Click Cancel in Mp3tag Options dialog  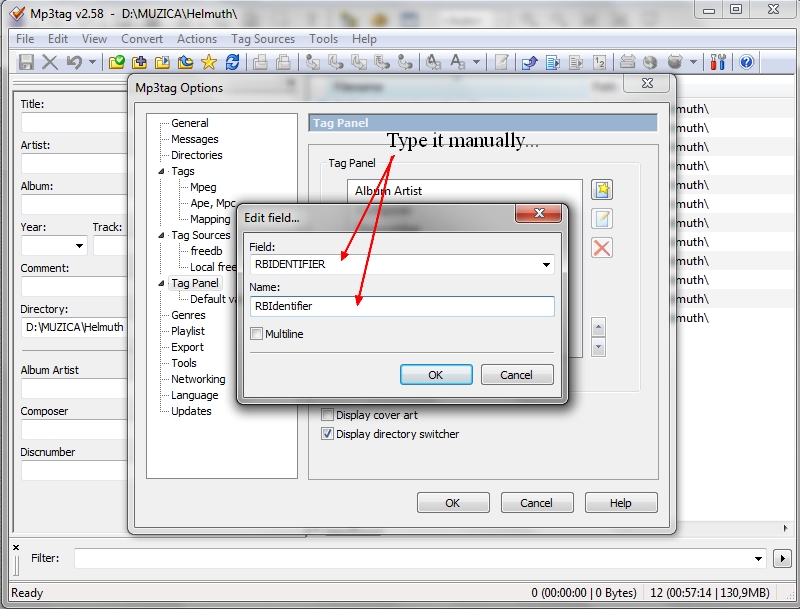pos(537,503)
